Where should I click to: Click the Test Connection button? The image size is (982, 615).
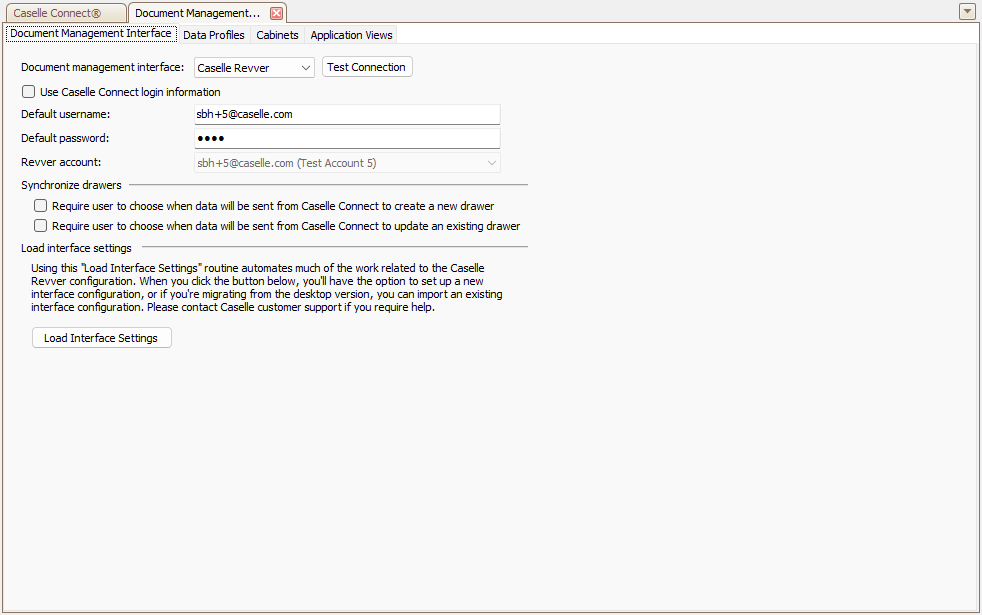(x=367, y=67)
